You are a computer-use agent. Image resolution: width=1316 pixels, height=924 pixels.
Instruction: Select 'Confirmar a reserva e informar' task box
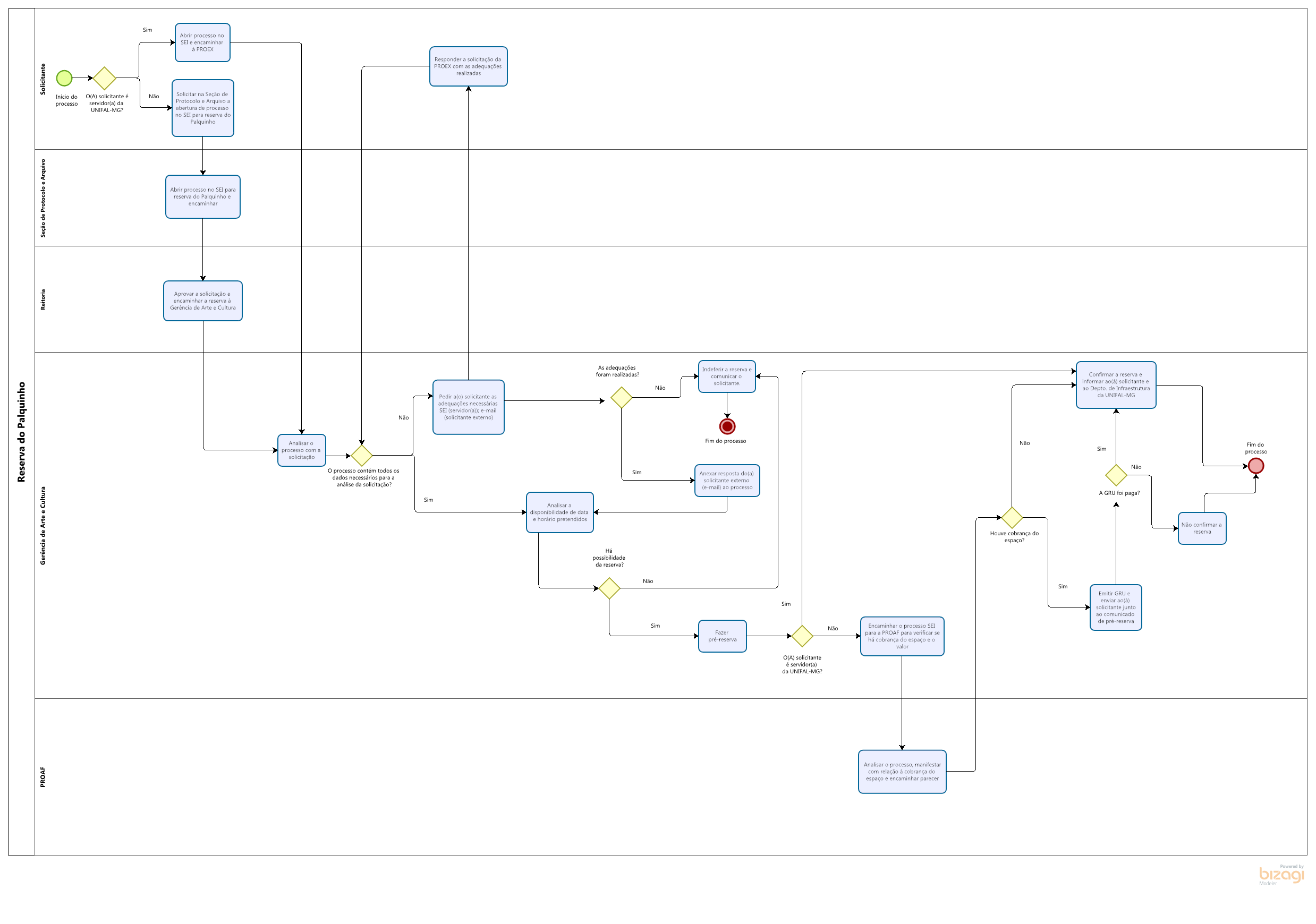coord(1116,385)
